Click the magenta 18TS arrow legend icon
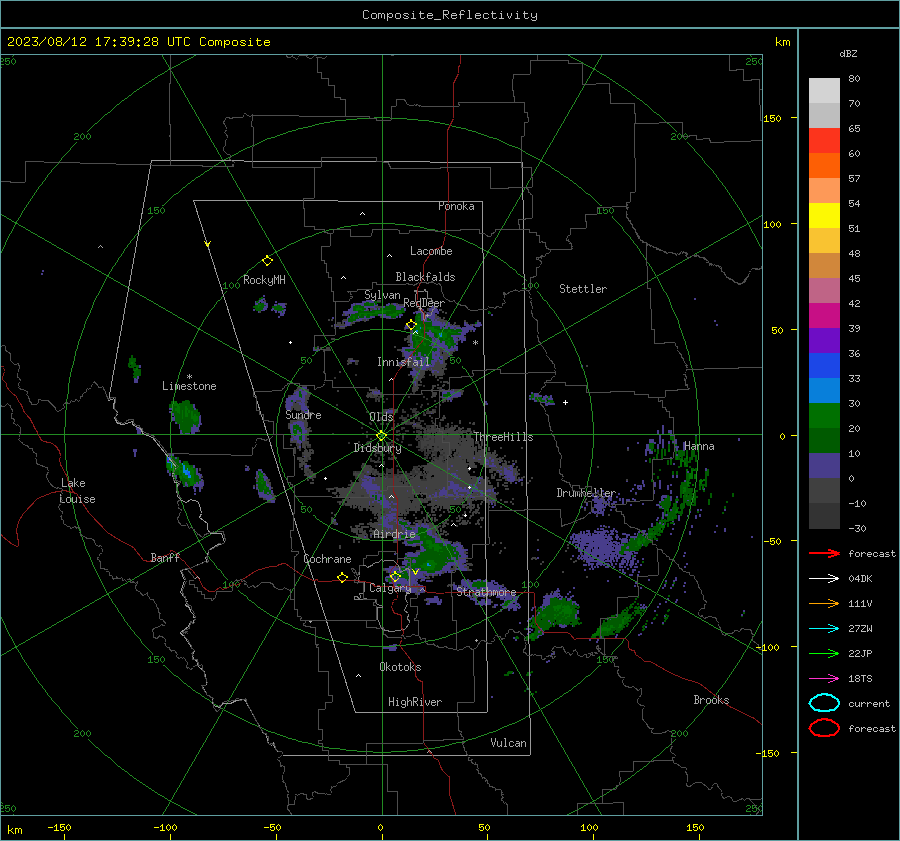 point(824,679)
